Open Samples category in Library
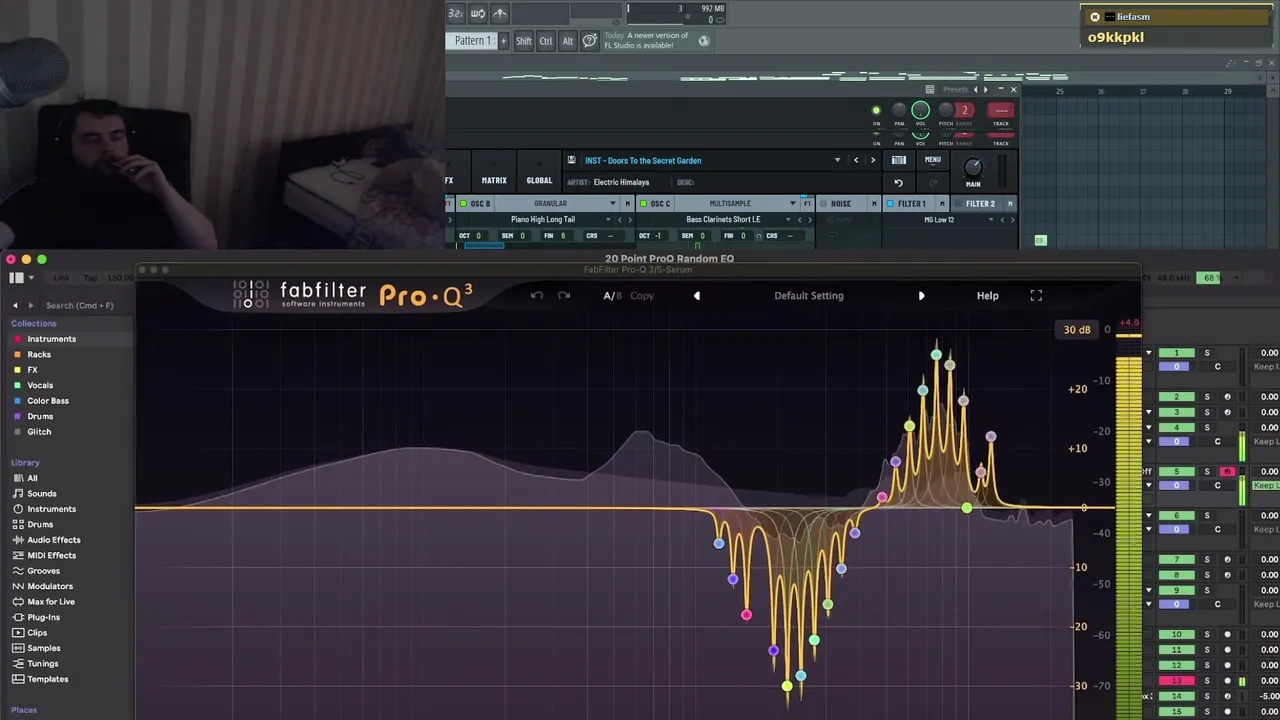Viewport: 1280px width, 720px height. tap(43, 648)
